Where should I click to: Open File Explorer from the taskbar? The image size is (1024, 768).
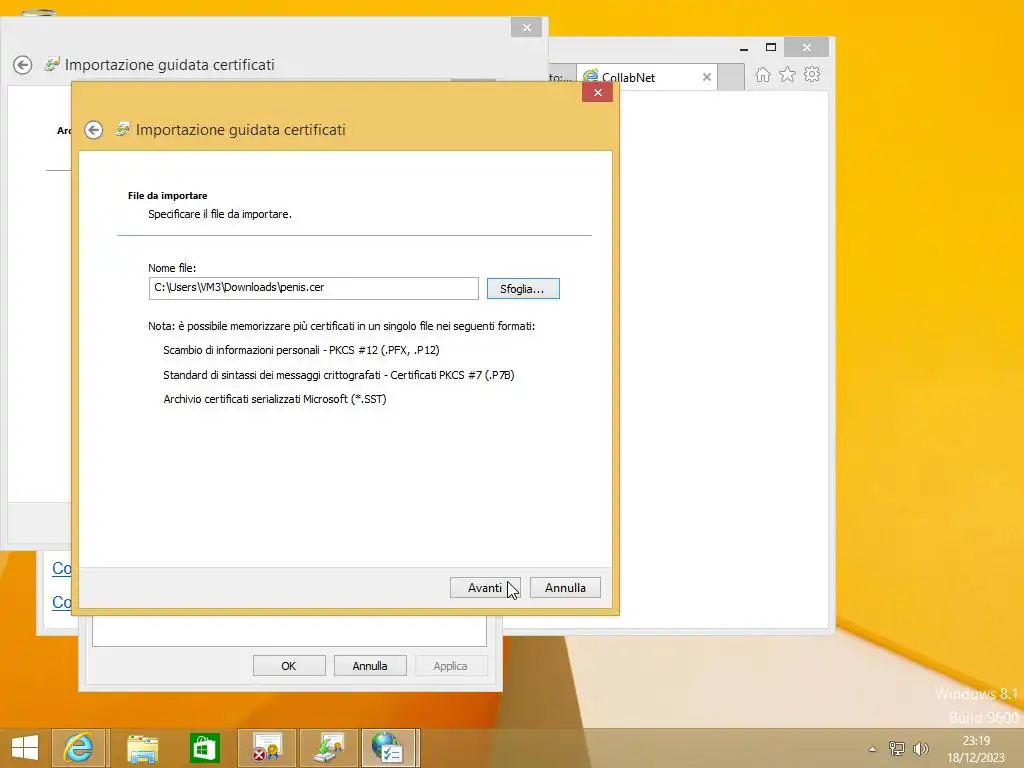point(142,748)
